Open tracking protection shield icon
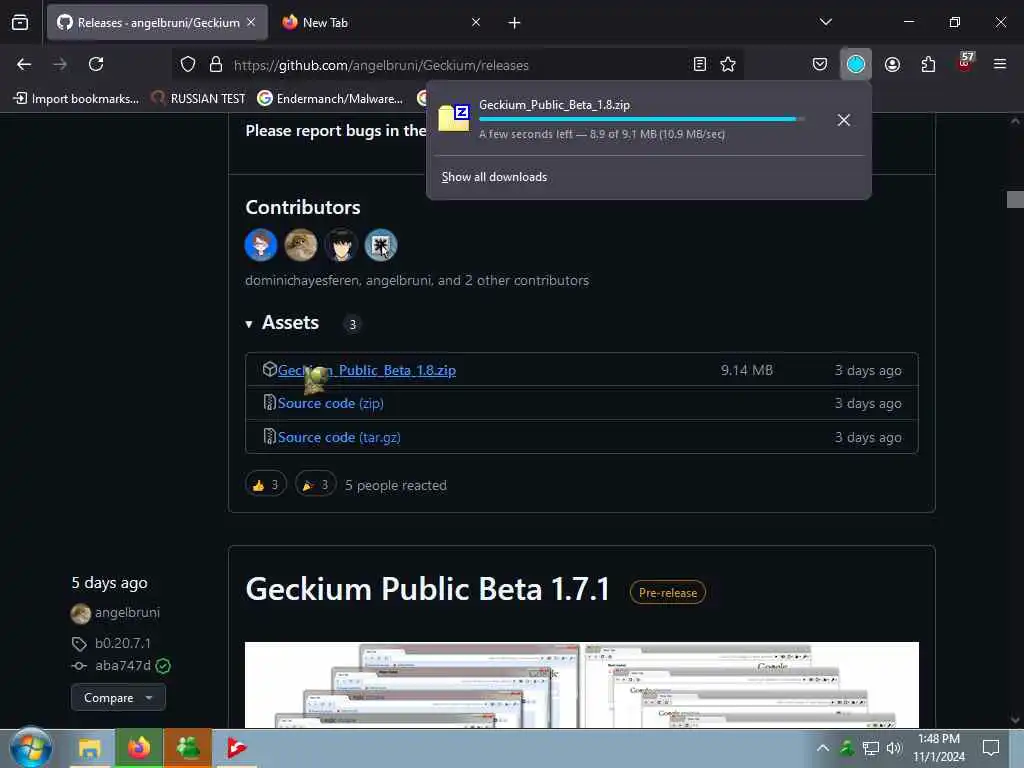Image resolution: width=1024 pixels, height=768 pixels. [x=188, y=64]
